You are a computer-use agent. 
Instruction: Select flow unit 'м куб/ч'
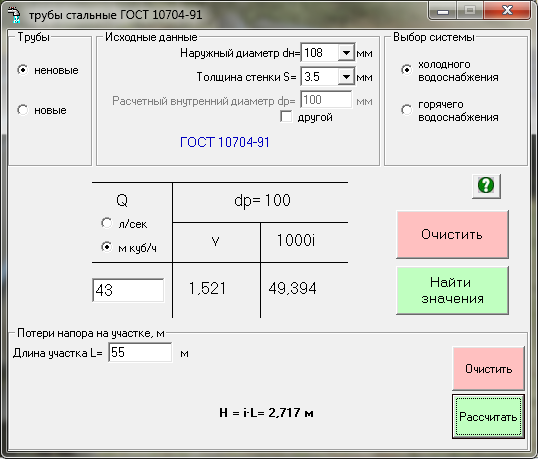click(106, 247)
